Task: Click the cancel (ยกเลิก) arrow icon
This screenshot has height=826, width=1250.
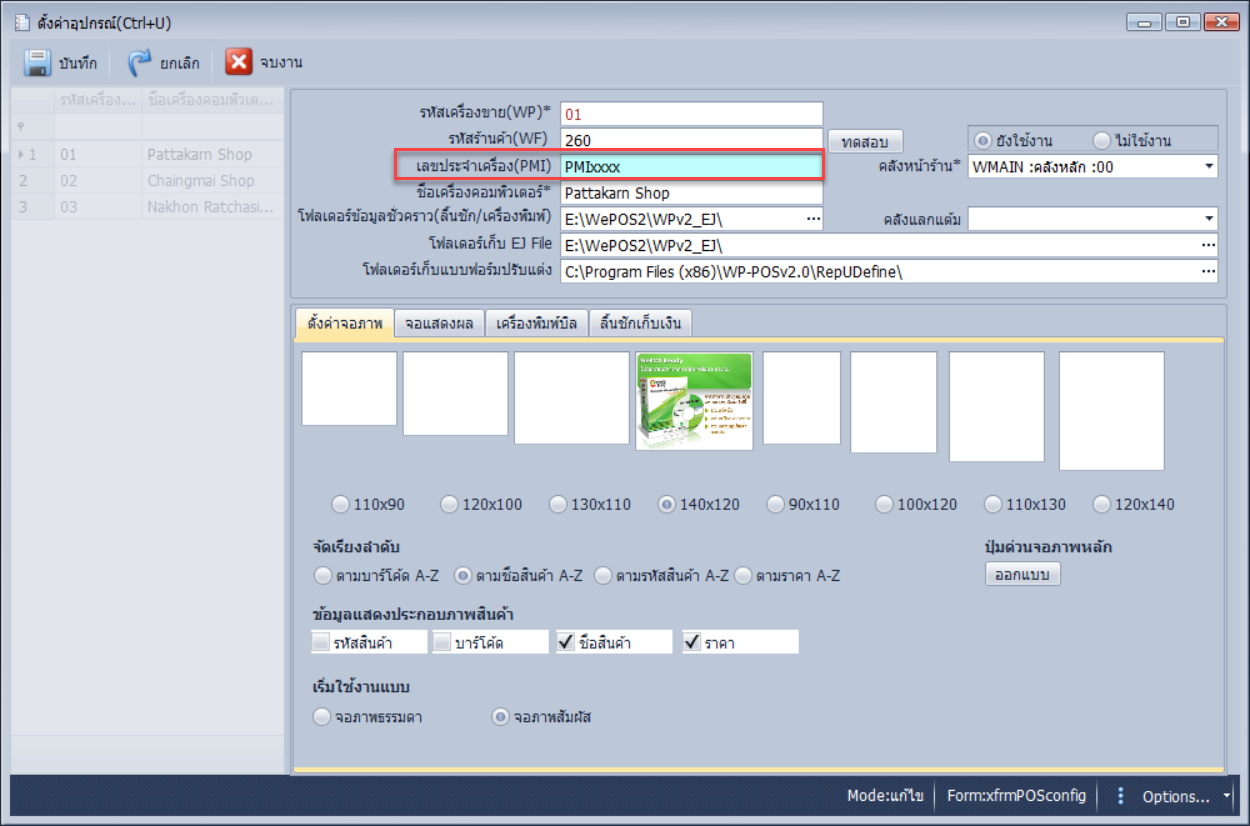Action: [139, 63]
